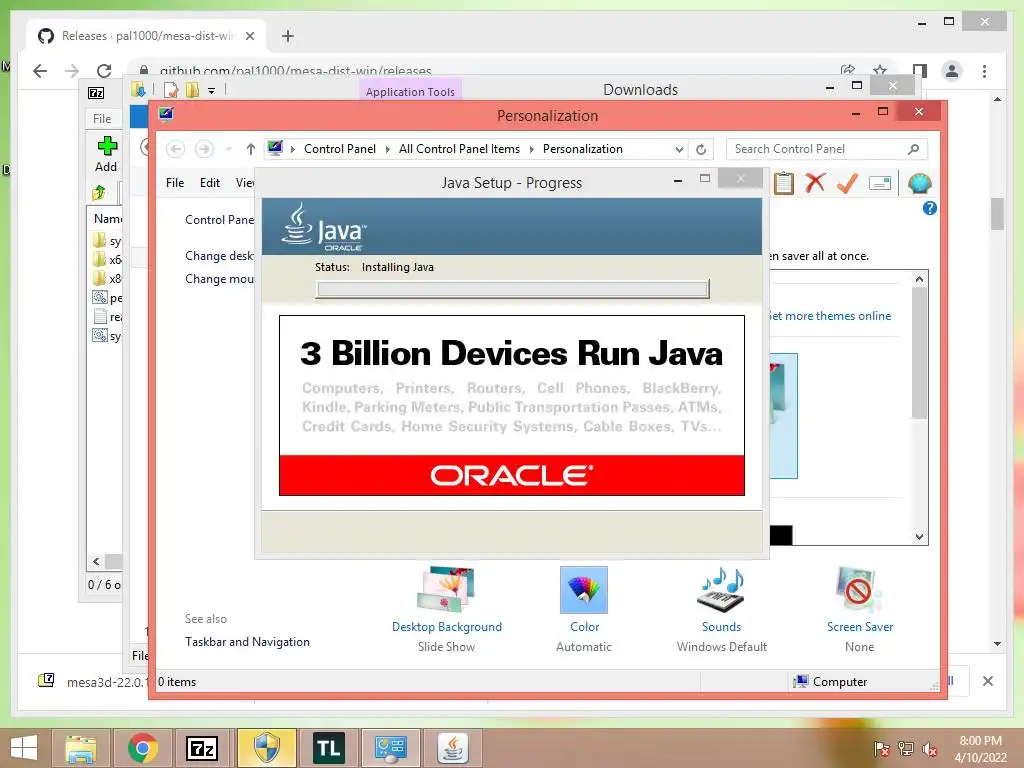1024x768 pixels.
Task: Go back in the Chrome browser
Action: tap(40, 71)
